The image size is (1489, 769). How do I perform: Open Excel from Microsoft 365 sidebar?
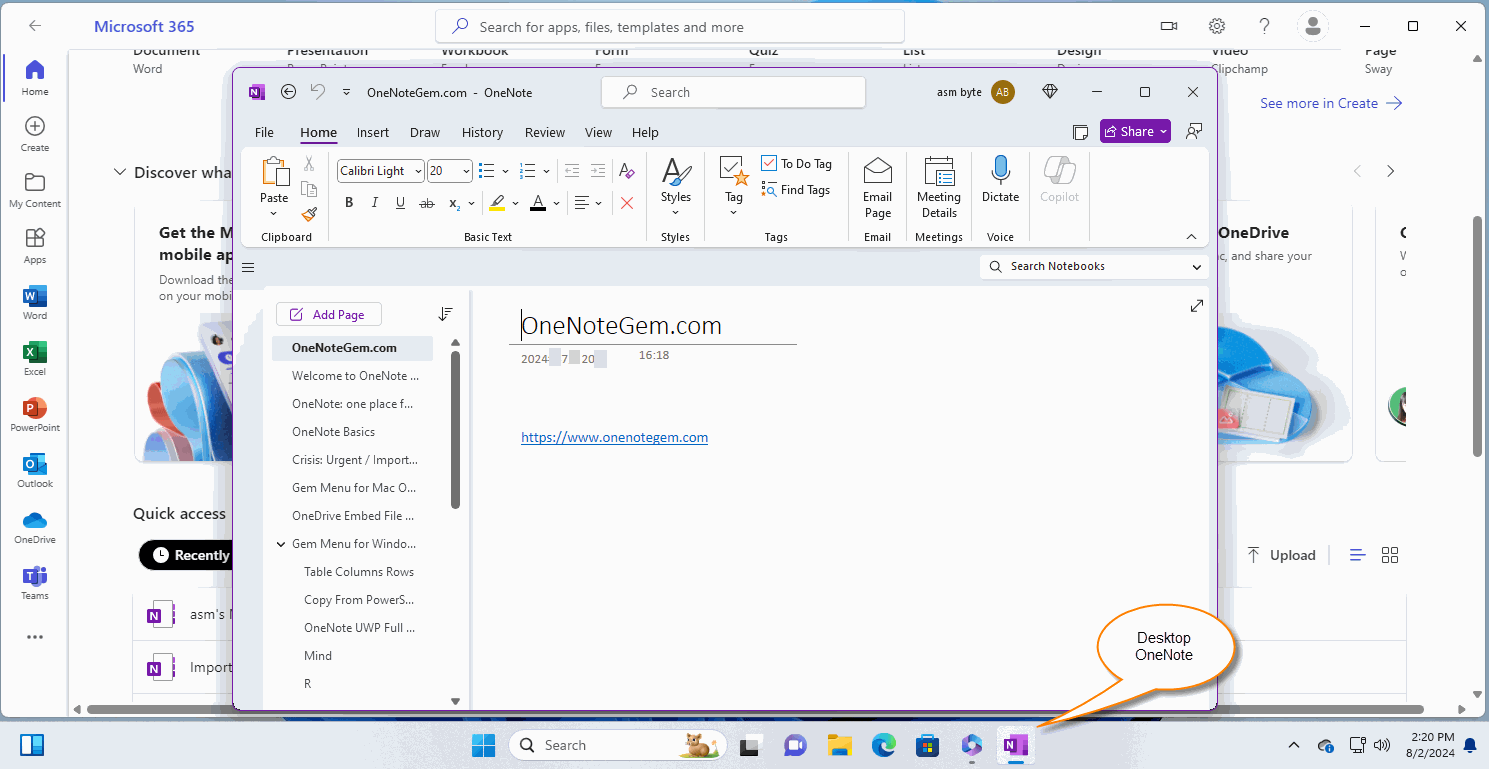pyautogui.click(x=35, y=359)
